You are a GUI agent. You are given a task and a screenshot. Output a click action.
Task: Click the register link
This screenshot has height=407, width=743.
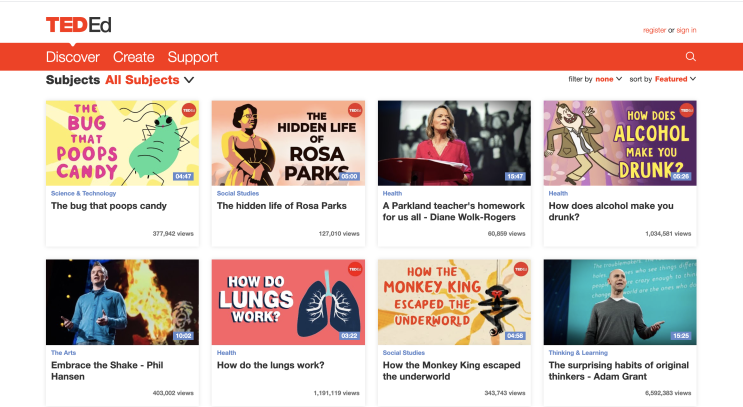(x=654, y=30)
